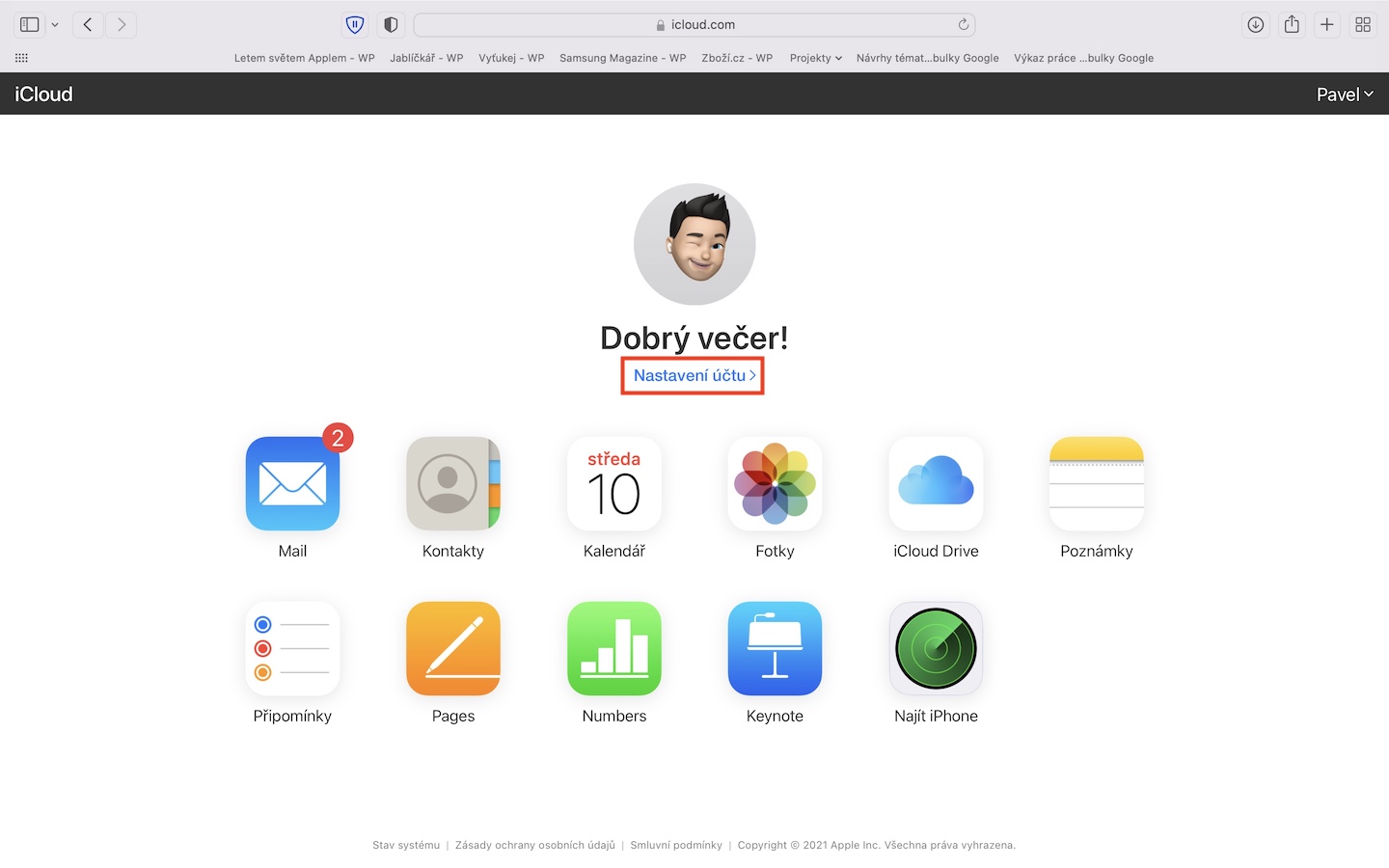Image resolution: width=1389 pixels, height=868 pixels.
Task: Open the favorites grid icon
Action: coord(21,58)
